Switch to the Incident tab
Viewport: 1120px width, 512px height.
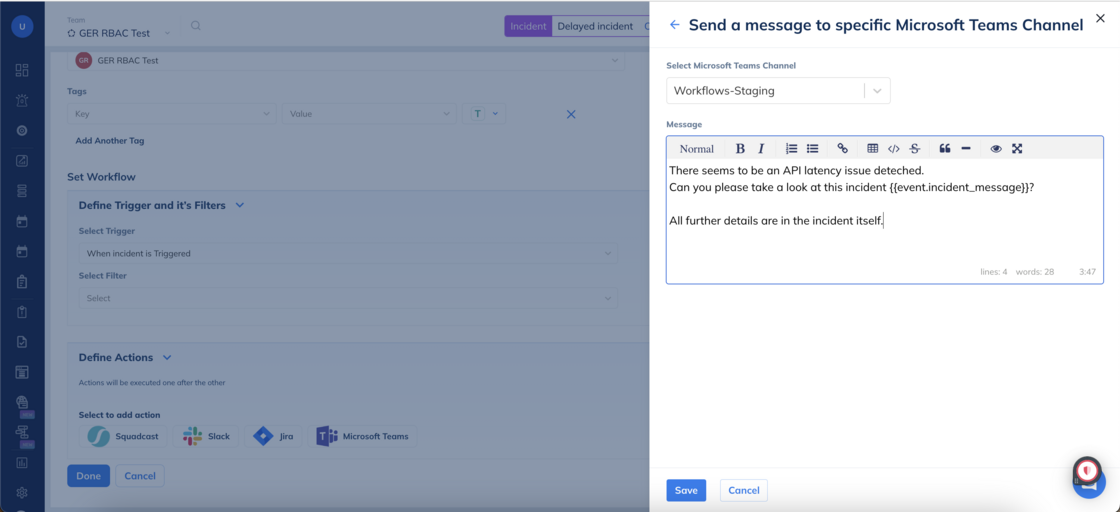tap(528, 26)
